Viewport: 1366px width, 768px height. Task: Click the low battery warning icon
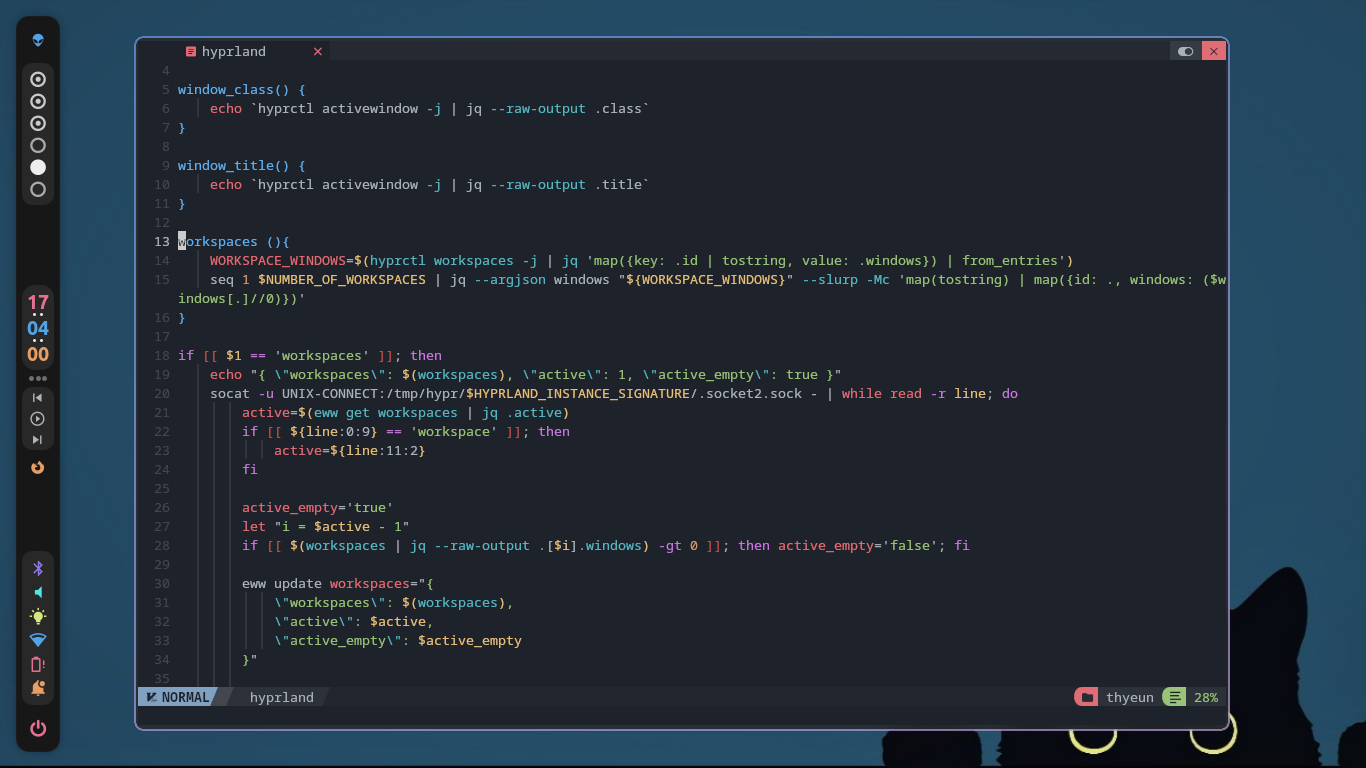click(x=38, y=664)
